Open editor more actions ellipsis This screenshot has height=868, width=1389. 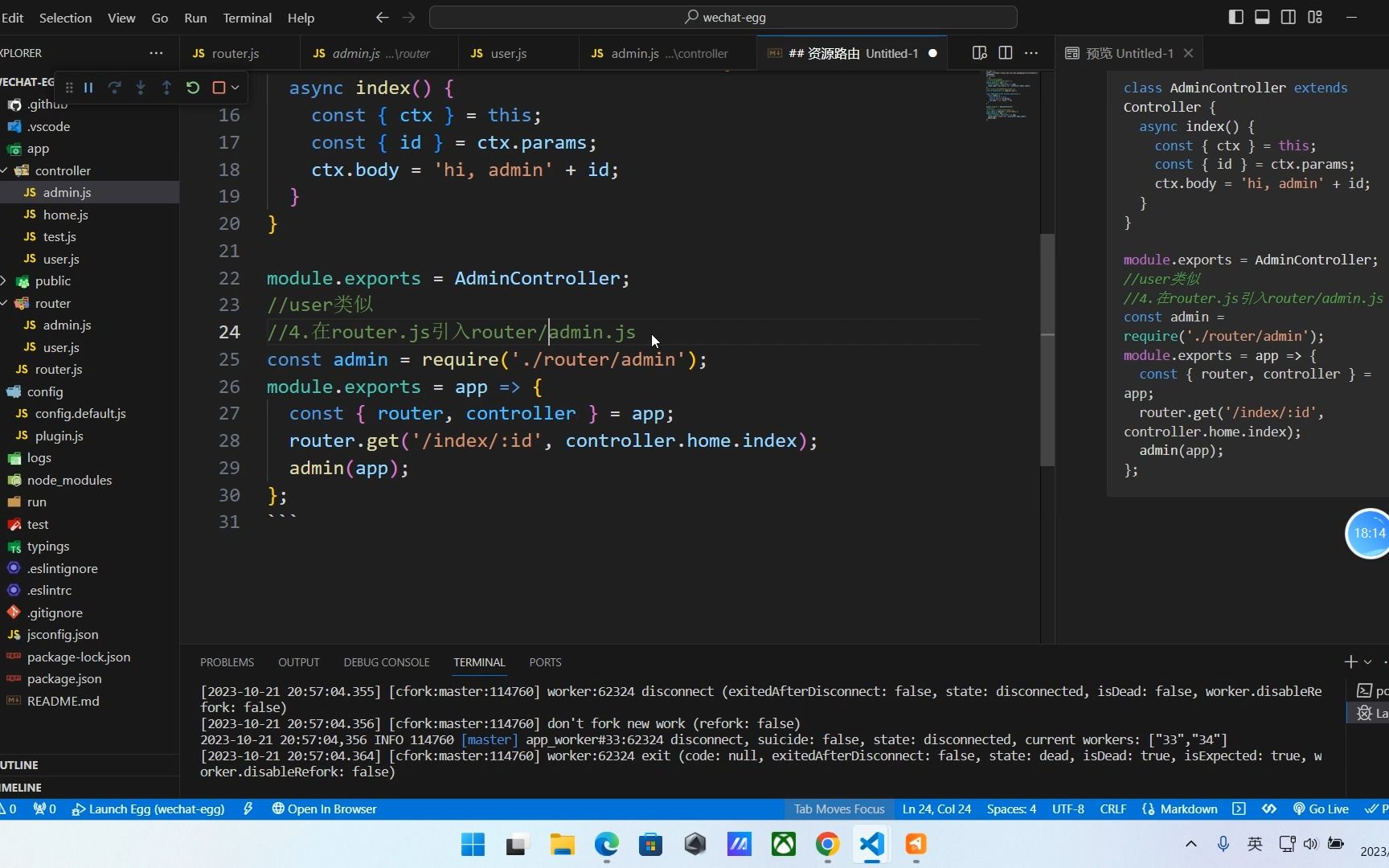pos(1031,53)
